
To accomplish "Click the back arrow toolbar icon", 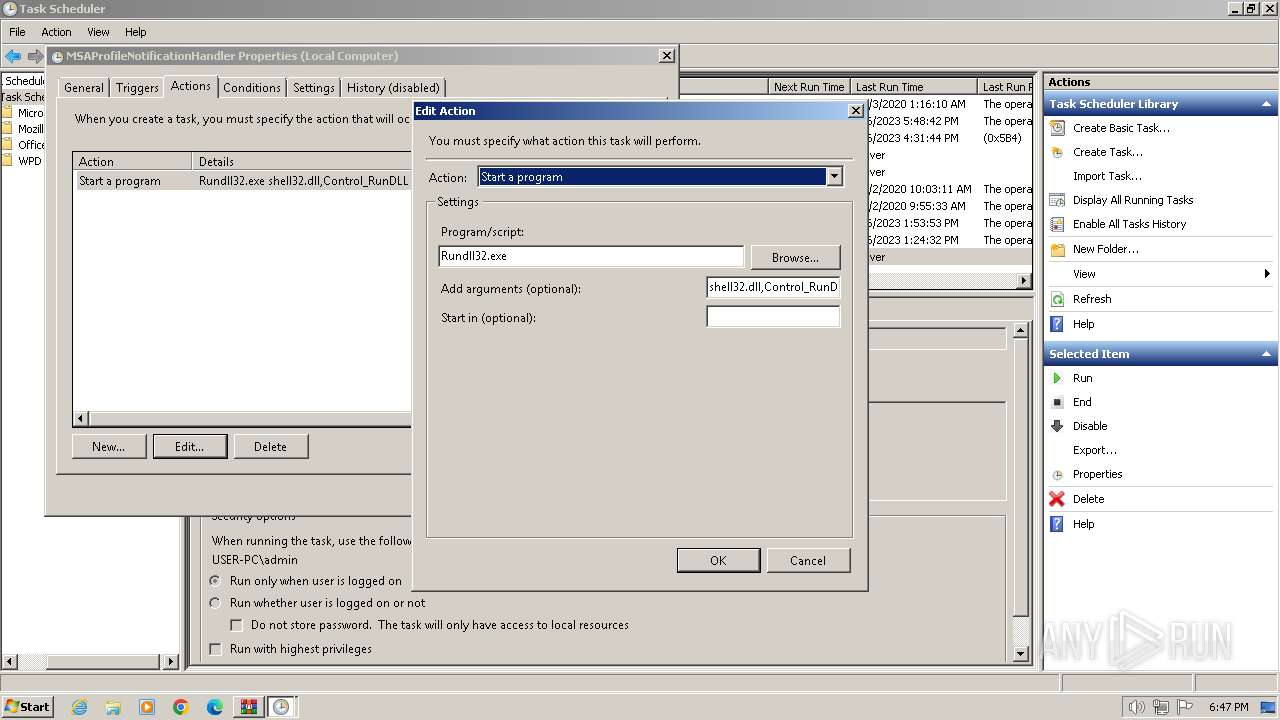I will click(x=13, y=57).
